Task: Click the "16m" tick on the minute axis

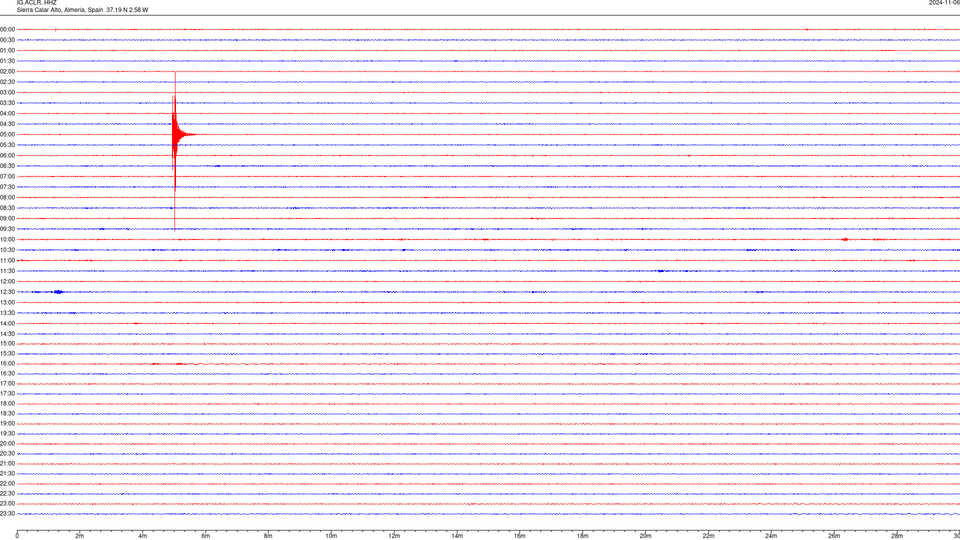Action: pyautogui.click(x=520, y=536)
